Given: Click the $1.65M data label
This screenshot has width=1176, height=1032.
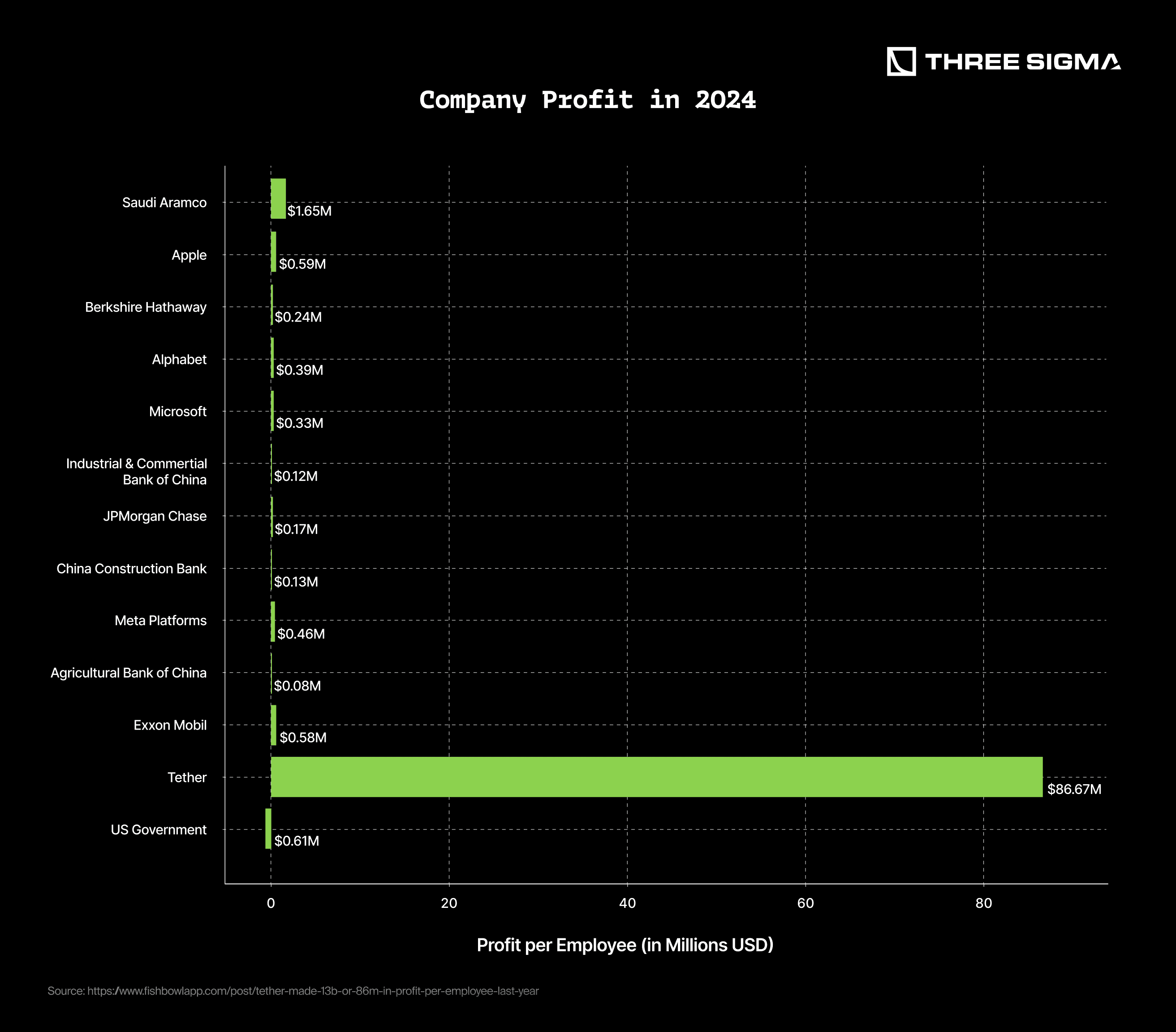Looking at the screenshot, I should (310, 211).
